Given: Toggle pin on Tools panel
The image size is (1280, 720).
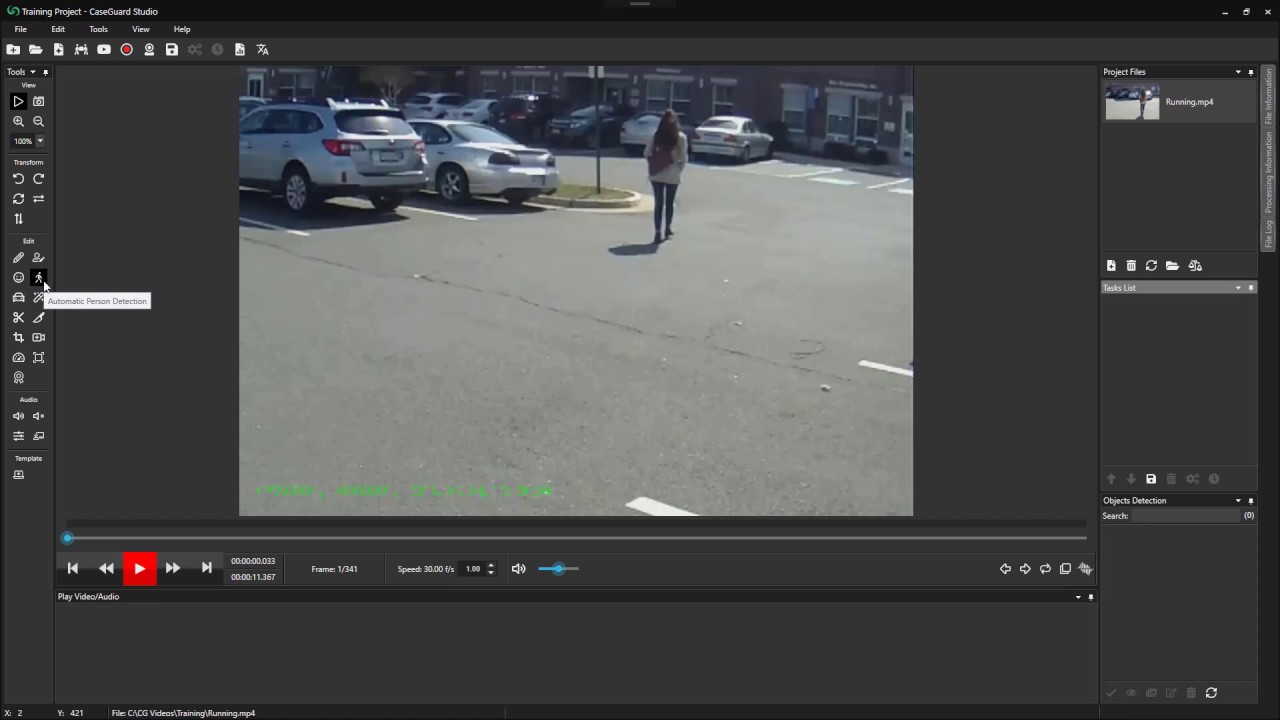Looking at the screenshot, I should point(45,72).
